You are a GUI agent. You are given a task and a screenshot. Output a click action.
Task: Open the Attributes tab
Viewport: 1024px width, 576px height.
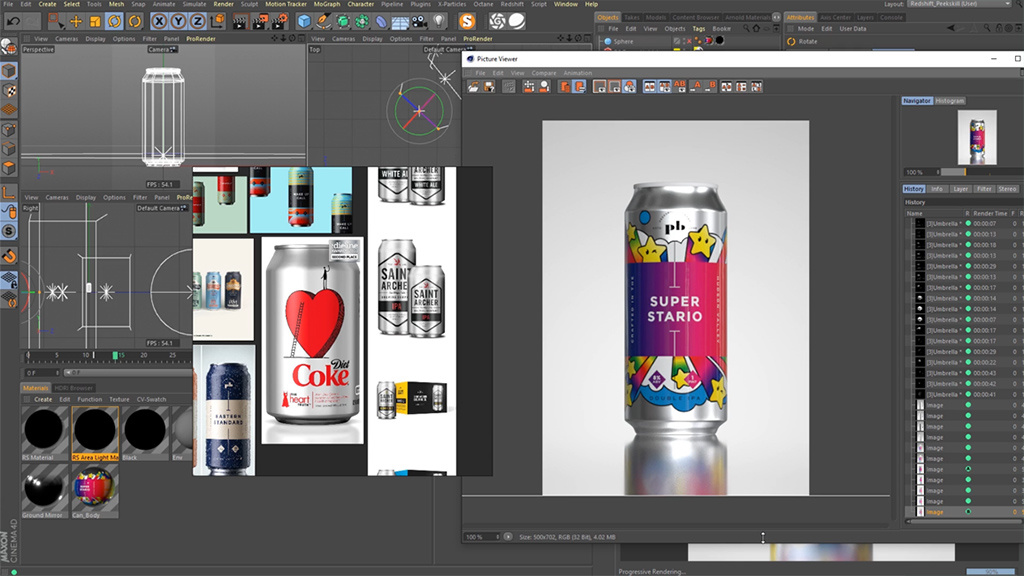[800, 17]
